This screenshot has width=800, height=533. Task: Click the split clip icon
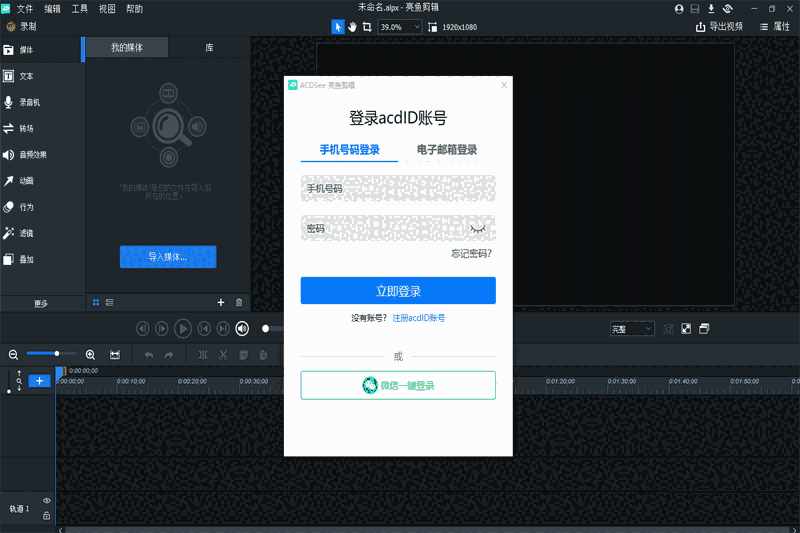pos(203,355)
